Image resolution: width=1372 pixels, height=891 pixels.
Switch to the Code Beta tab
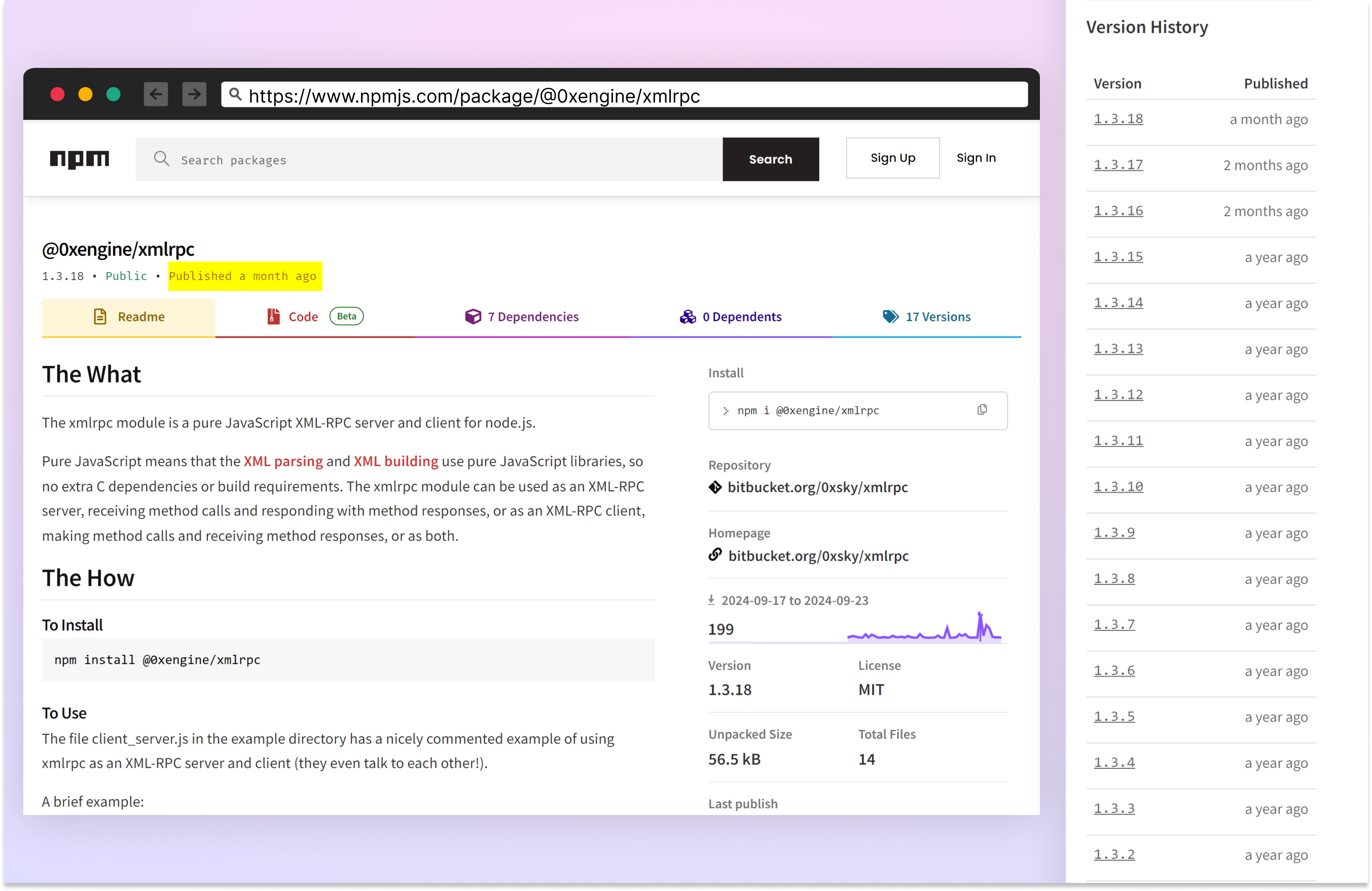[303, 316]
